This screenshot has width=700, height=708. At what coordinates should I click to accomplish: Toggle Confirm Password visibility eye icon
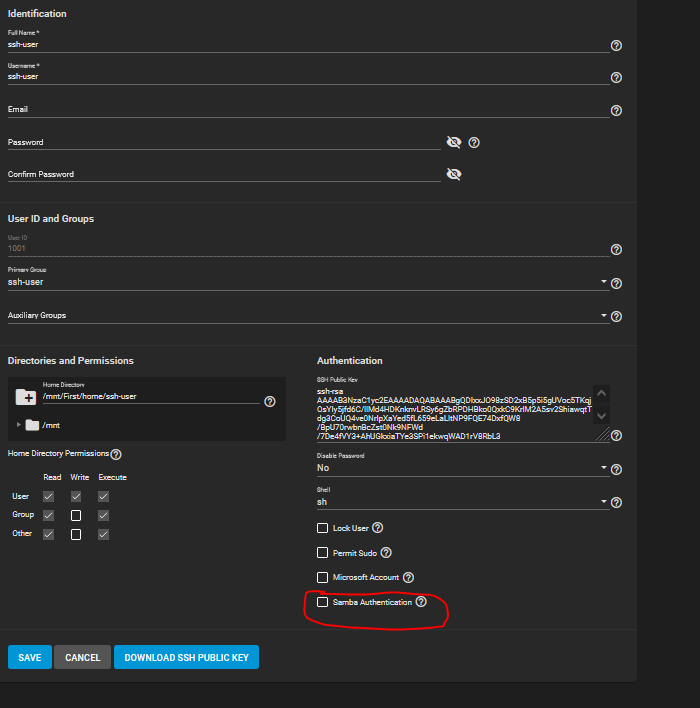tap(454, 174)
